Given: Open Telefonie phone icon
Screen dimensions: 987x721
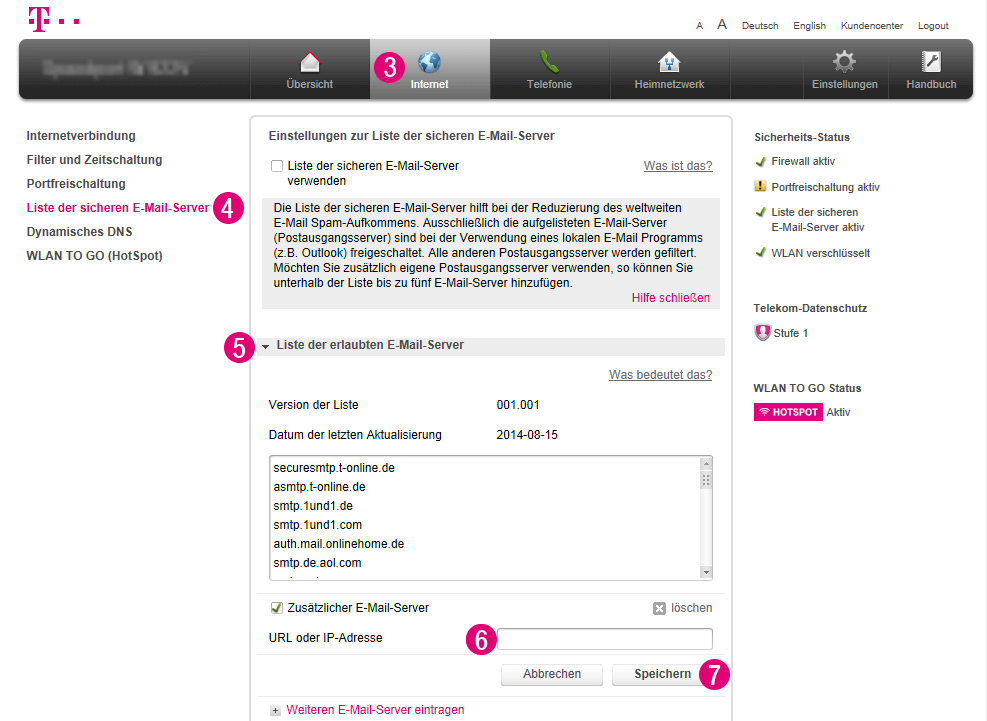Looking at the screenshot, I should (x=549, y=63).
